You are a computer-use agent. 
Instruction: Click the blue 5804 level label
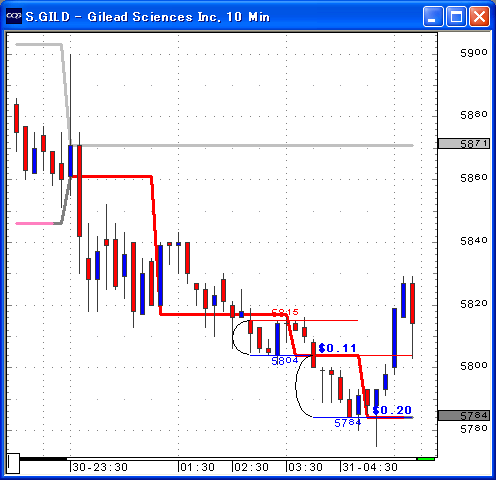pos(285,361)
